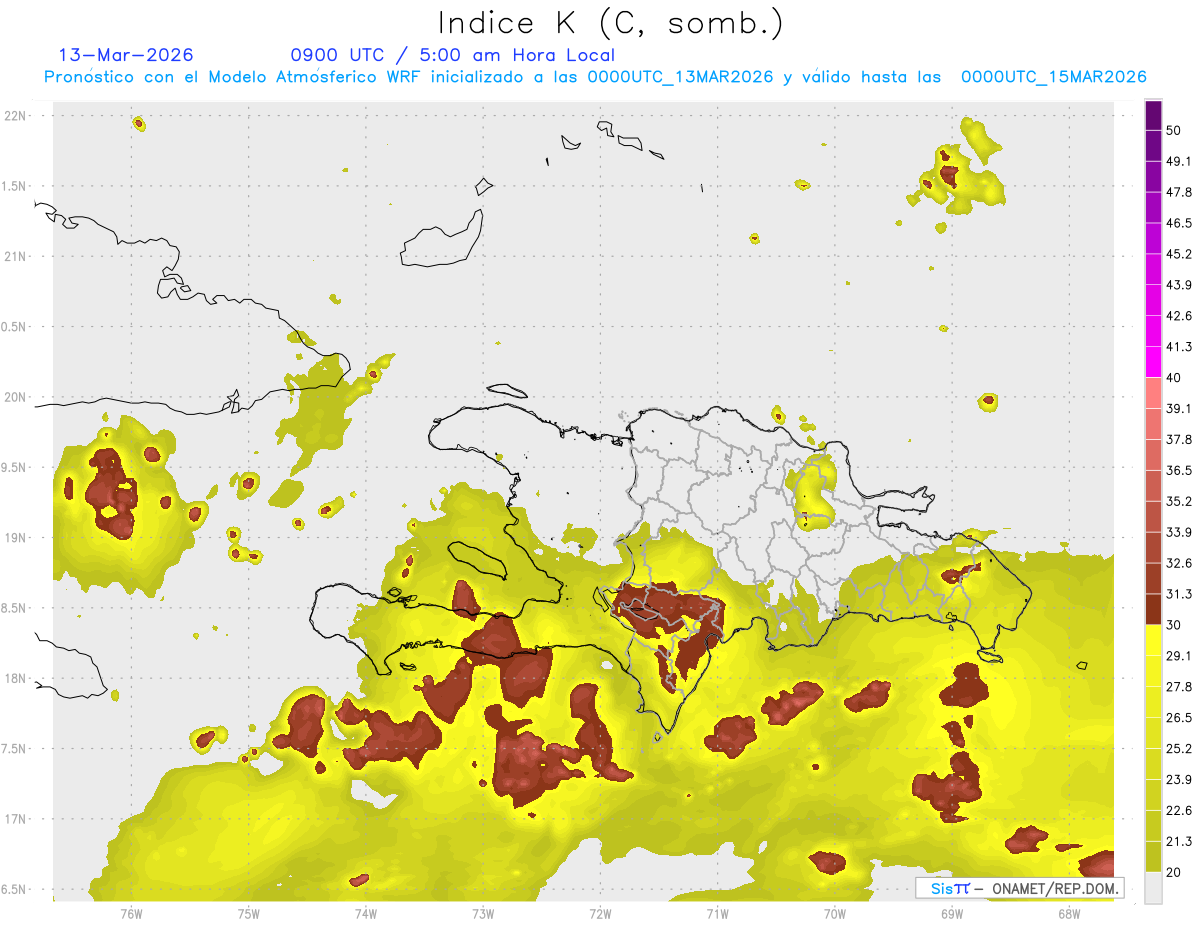Viewport: 1200px width, 927px height.
Task: Click the "SisTT - ONAMET/REP.DOM." credit label
Action: pos(1019,888)
